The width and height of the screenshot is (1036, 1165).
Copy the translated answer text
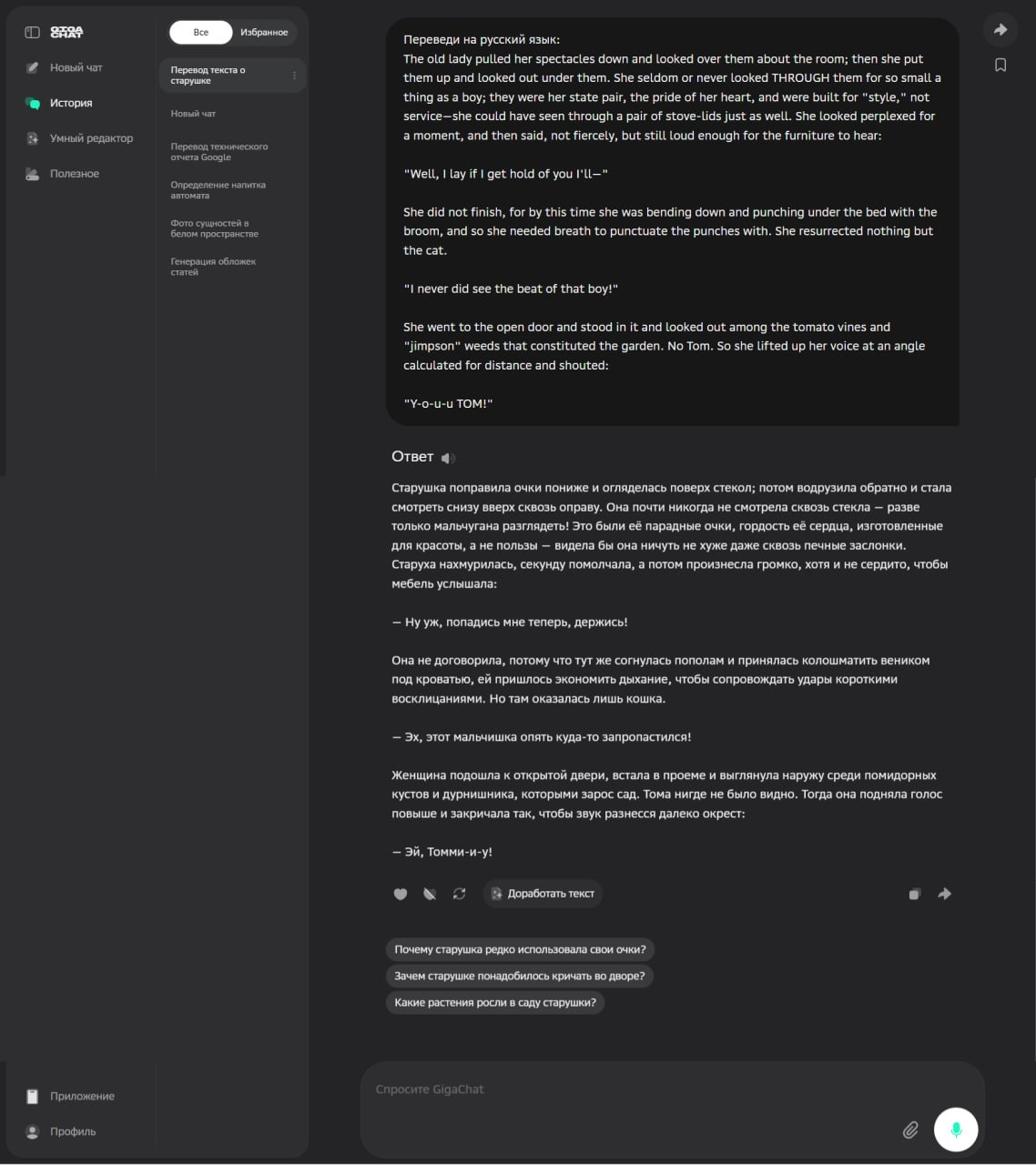[914, 894]
